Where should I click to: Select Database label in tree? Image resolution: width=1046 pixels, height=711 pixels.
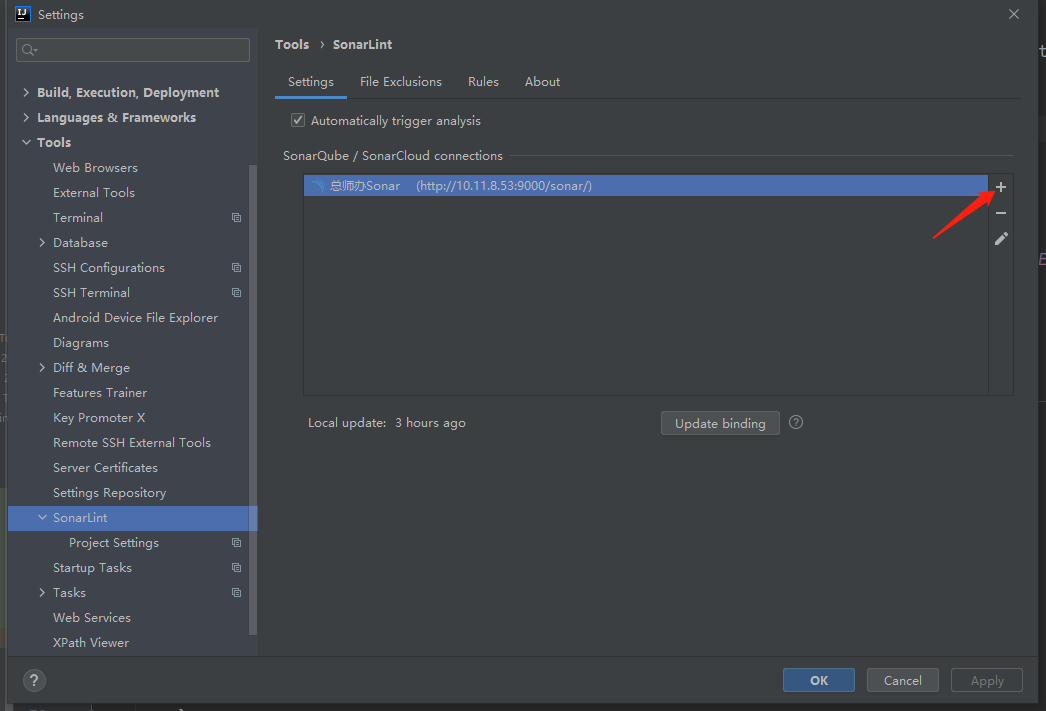click(x=80, y=243)
